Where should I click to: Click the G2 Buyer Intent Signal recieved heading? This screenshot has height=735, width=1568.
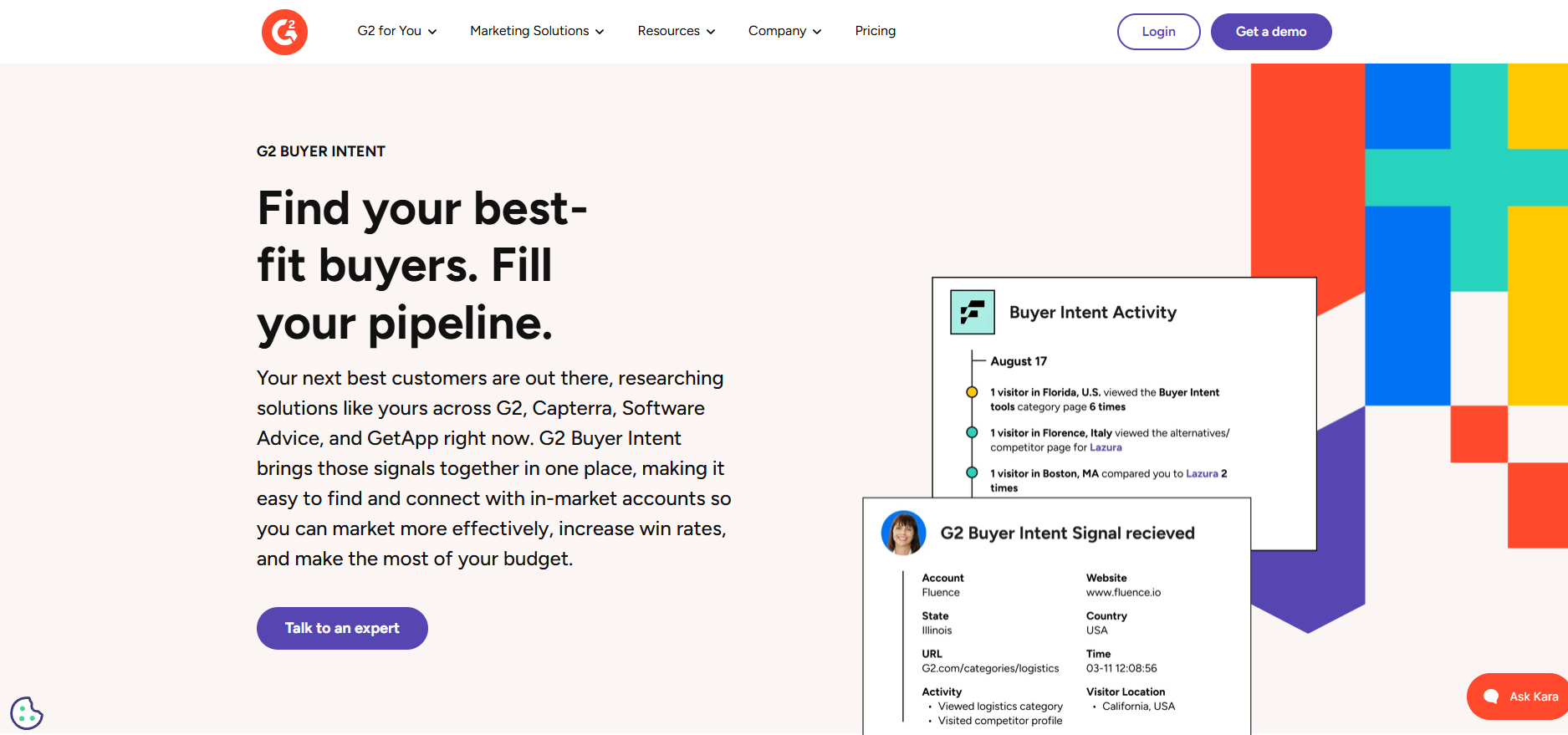click(x=1068, y=533)
